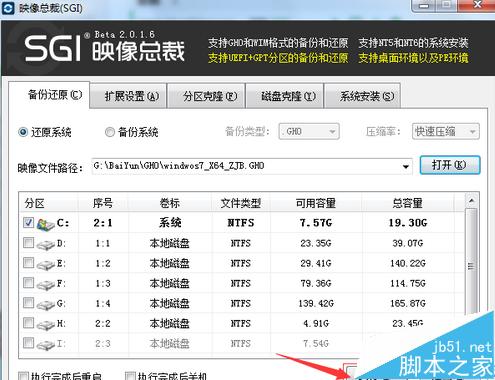Click the 卷标 column header
495x380 pixels.
point(170,203)
